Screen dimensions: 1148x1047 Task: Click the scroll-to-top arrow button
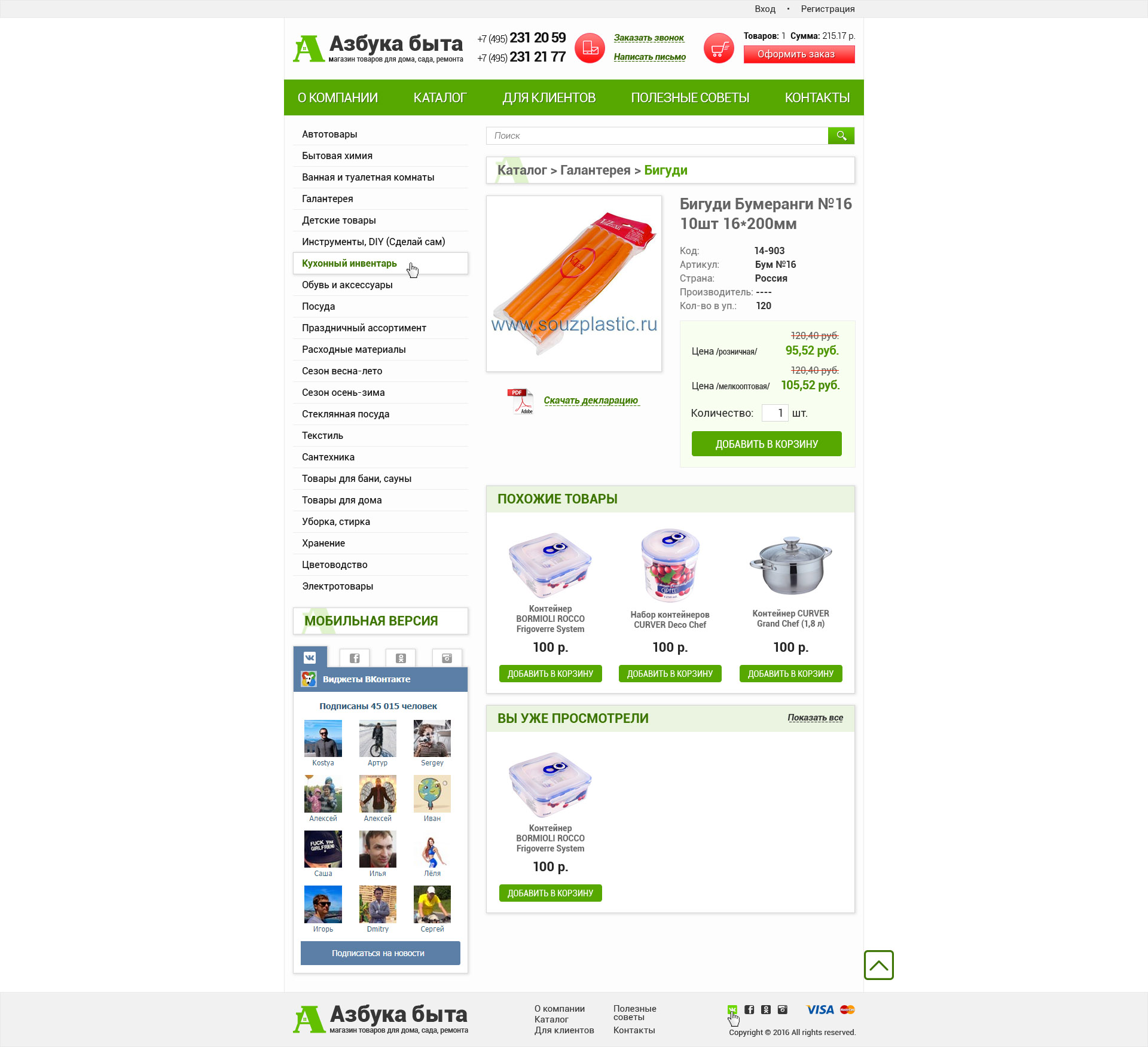878,964
